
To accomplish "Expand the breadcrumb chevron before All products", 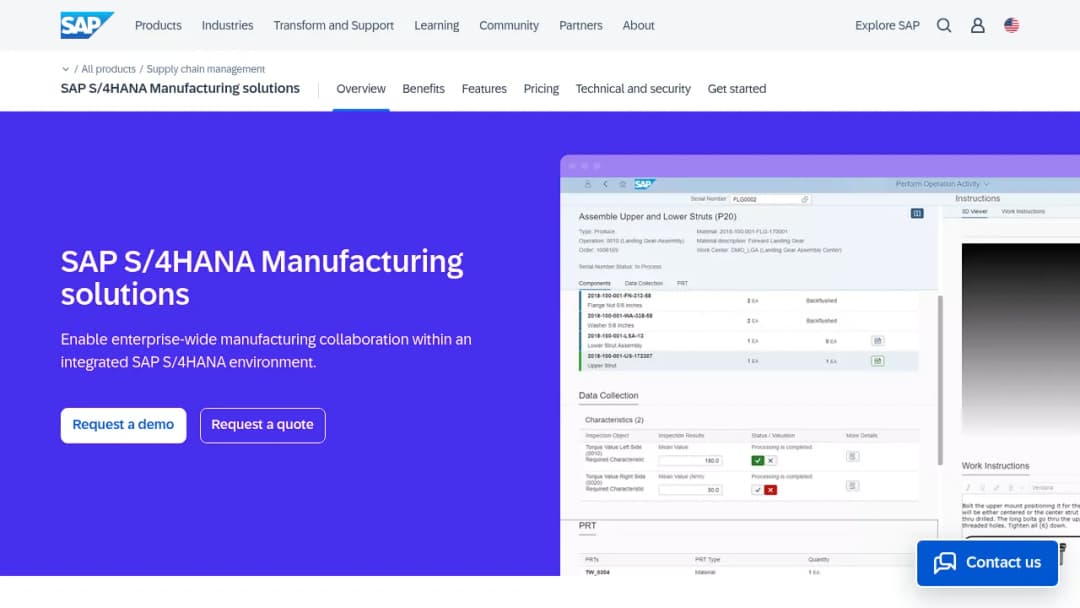I will tap(65, 69).
